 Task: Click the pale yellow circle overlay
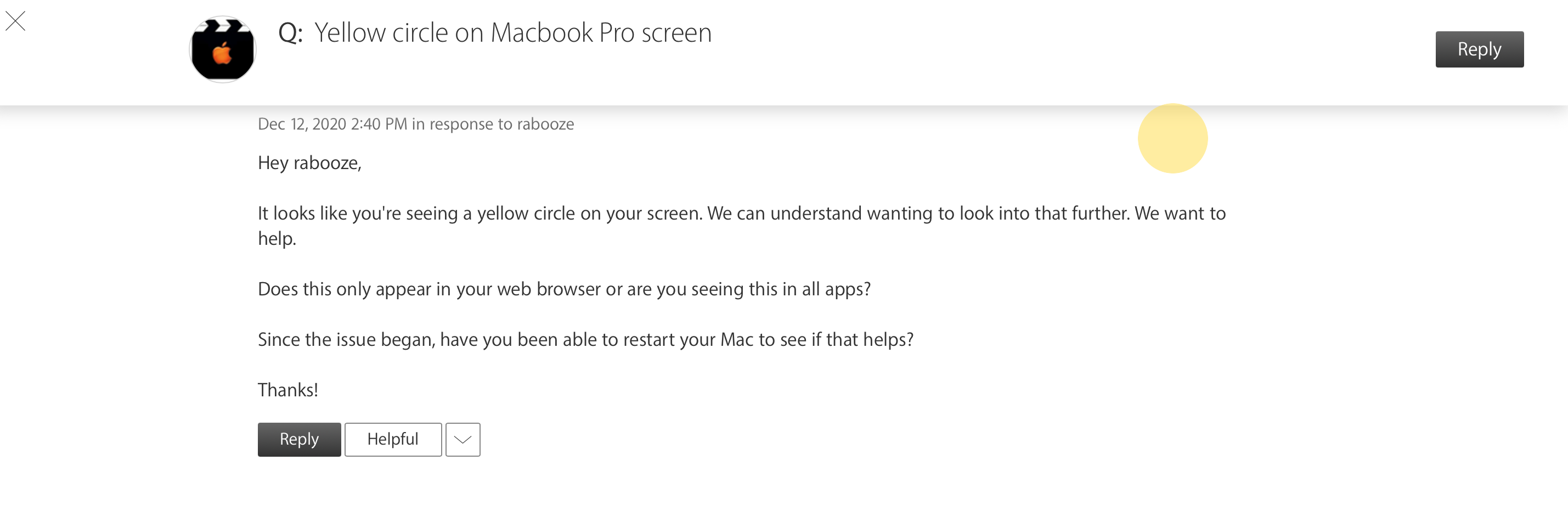tap(1172, 139)
